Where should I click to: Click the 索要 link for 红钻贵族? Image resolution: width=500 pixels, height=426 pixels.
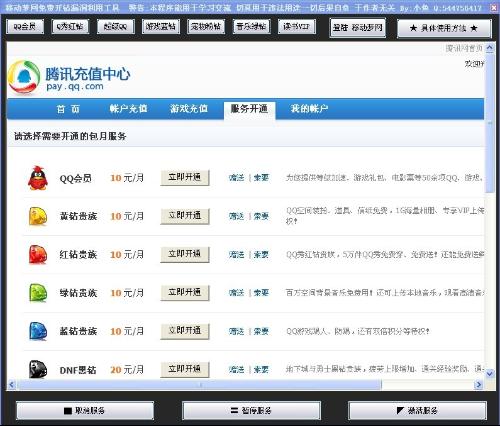click(x=261, y=255)
